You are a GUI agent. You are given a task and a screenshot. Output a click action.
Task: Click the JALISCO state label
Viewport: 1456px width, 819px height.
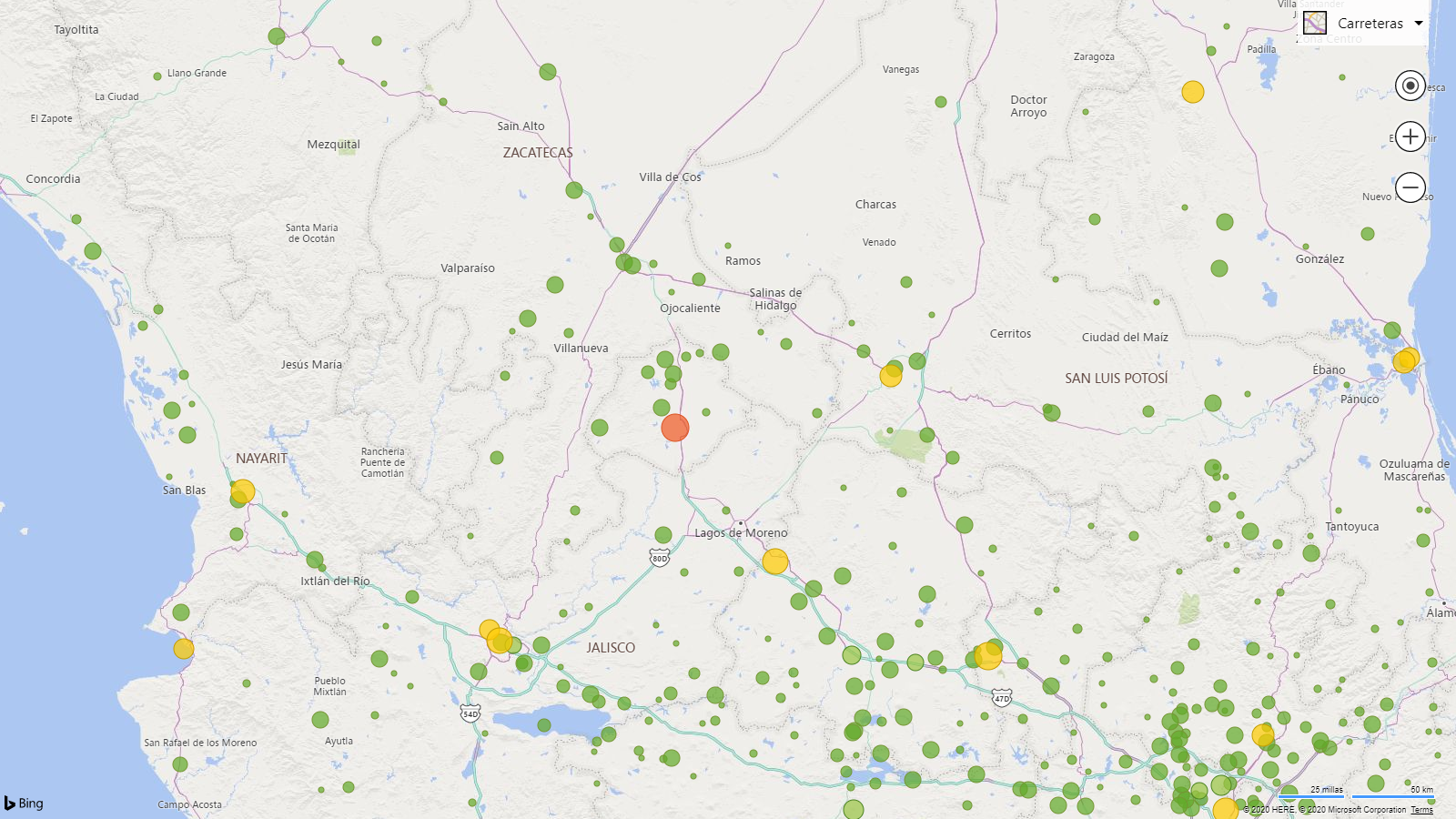(x=611, y=648)
